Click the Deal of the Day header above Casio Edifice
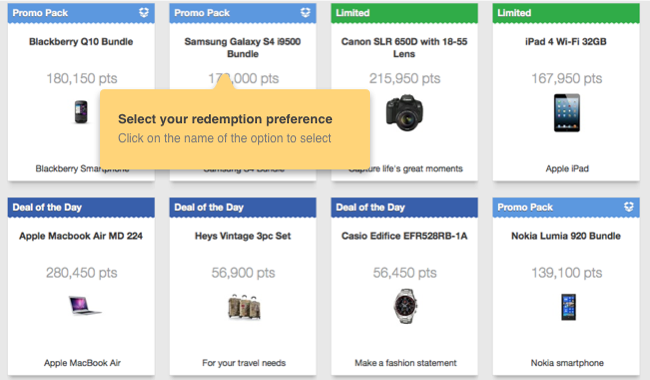650x380 pixels. pyautogui.click(x=404, y=207)
